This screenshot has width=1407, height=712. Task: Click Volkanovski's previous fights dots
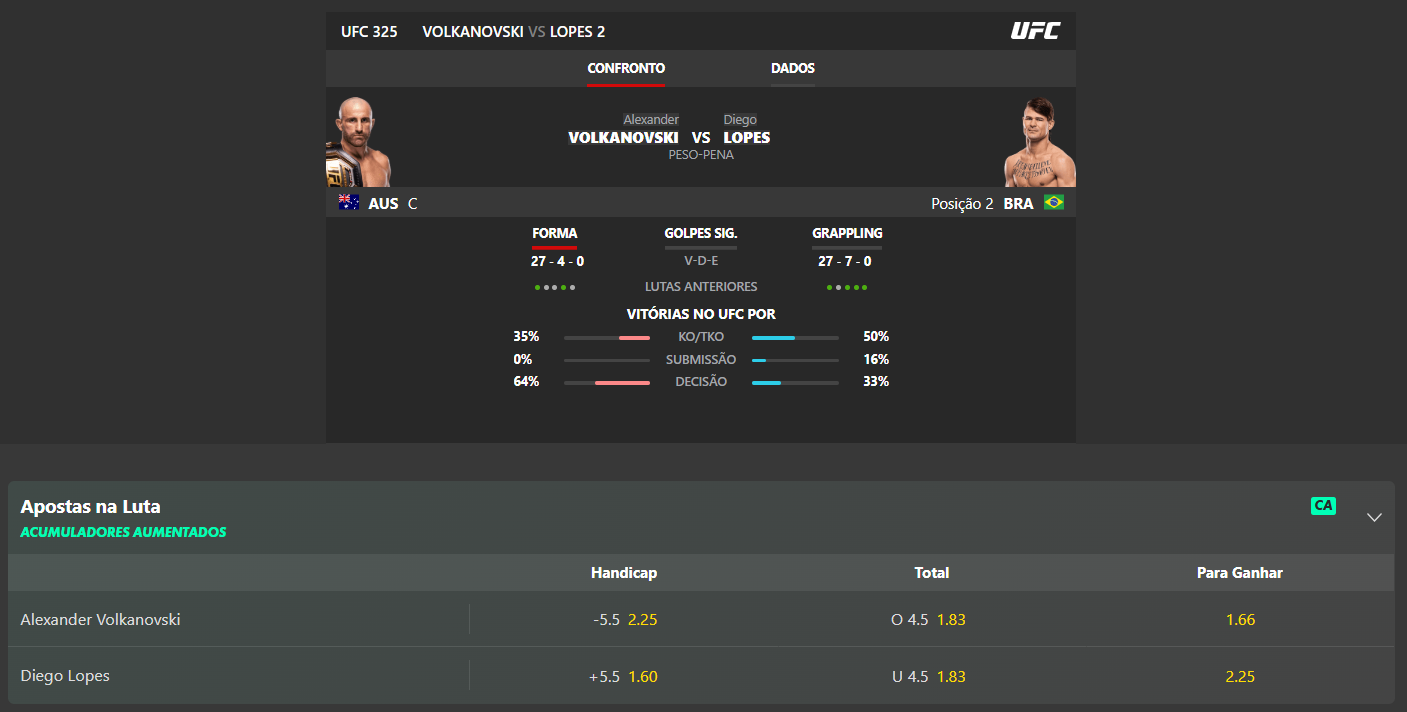[x=555, y=288]
